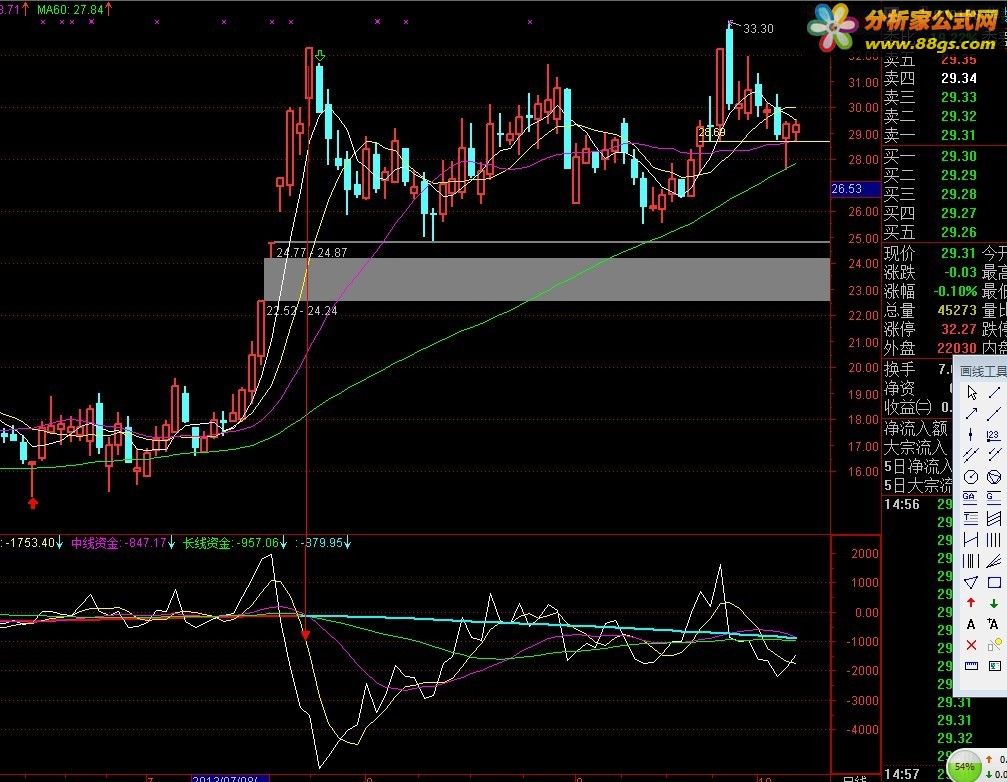Choose the arrow line drawing tool

[972, 413]
